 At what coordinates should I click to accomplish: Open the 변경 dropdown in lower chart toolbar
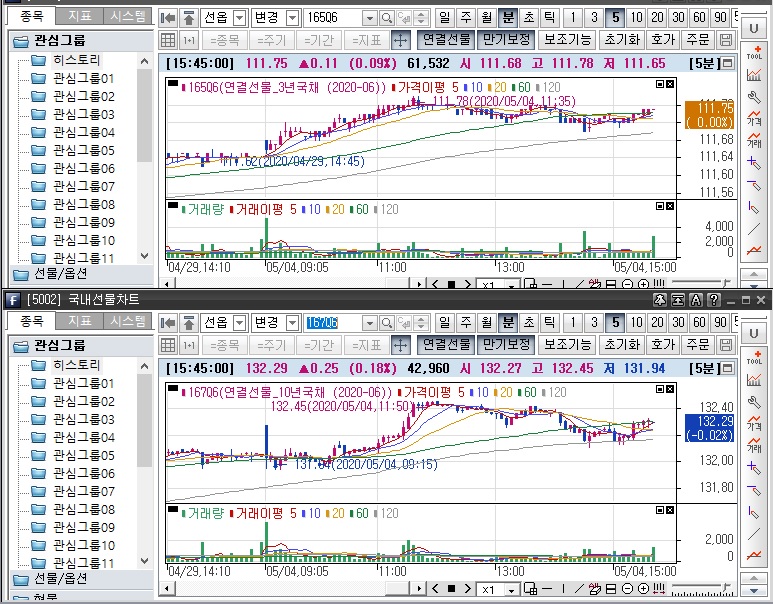coord(291,323)
